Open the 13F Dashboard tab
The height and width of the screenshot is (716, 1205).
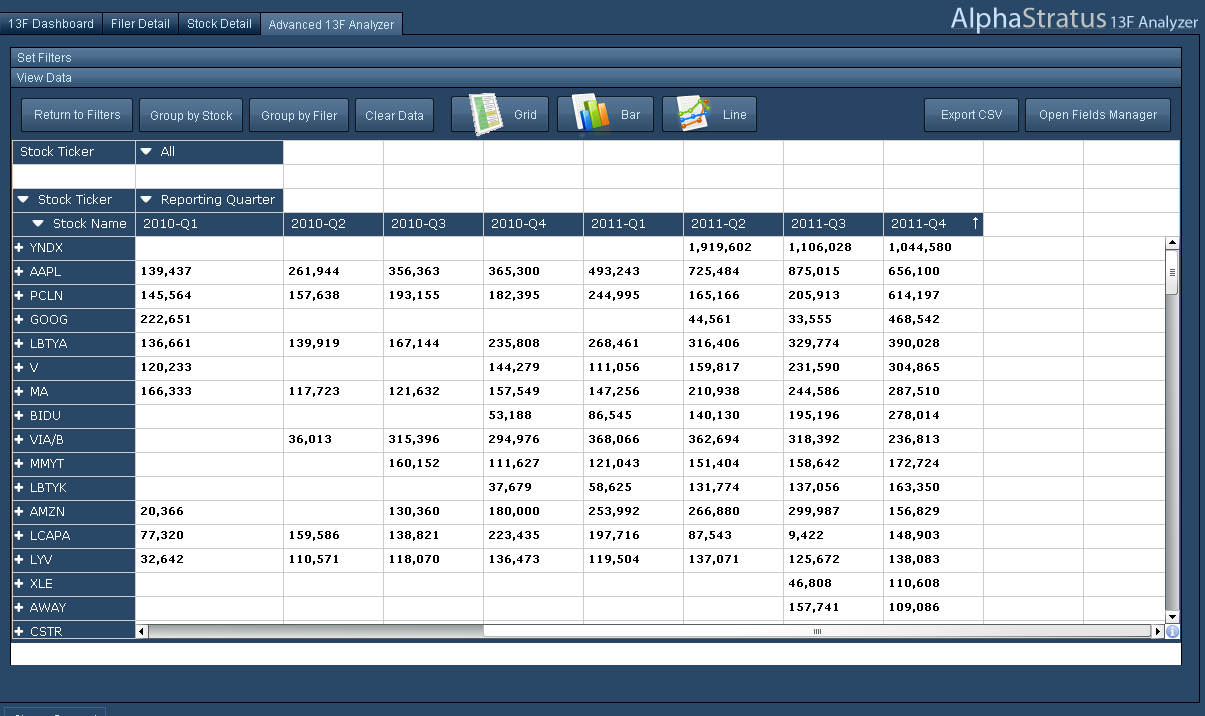[x=51, y=23]
